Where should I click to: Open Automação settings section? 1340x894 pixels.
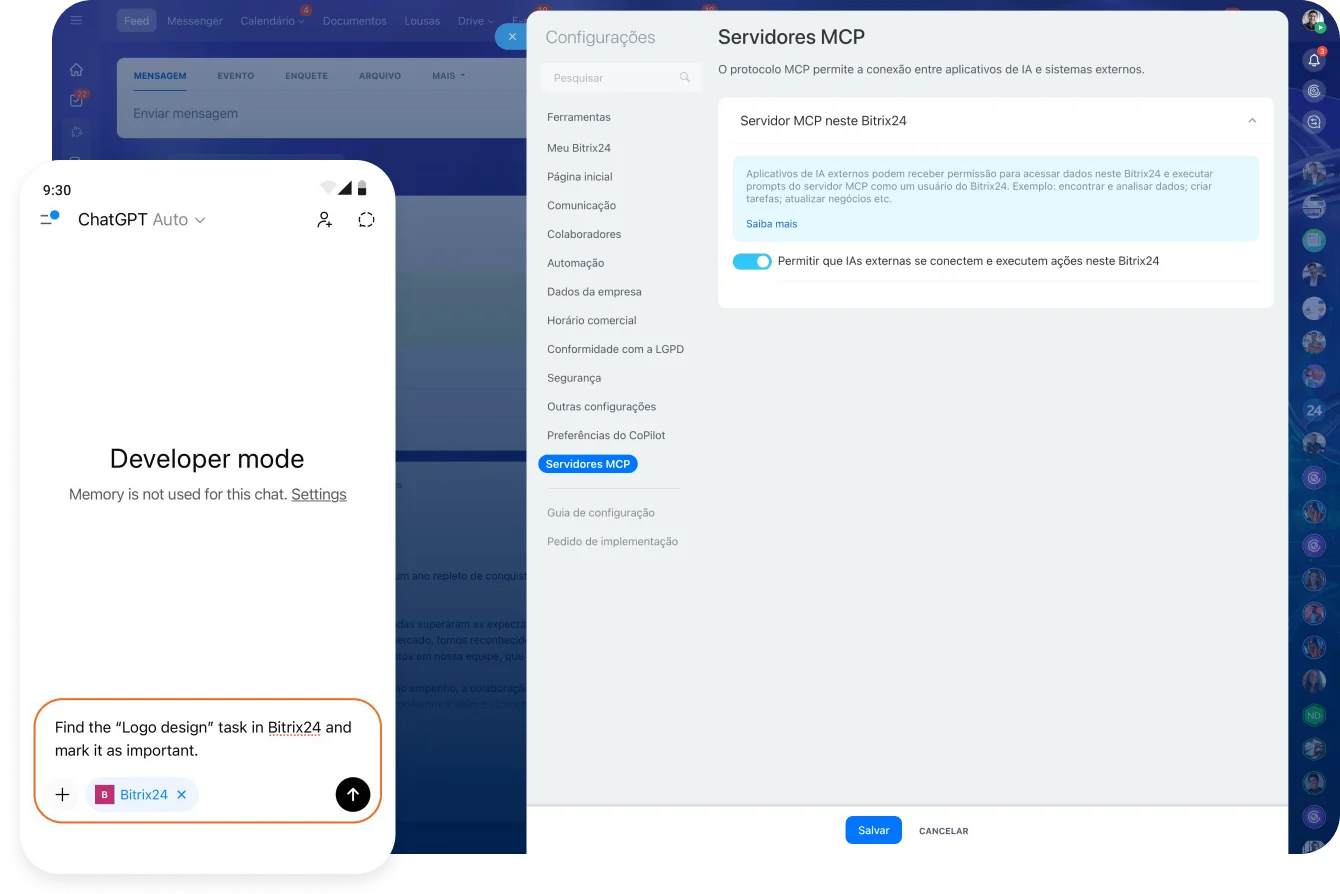576,263
